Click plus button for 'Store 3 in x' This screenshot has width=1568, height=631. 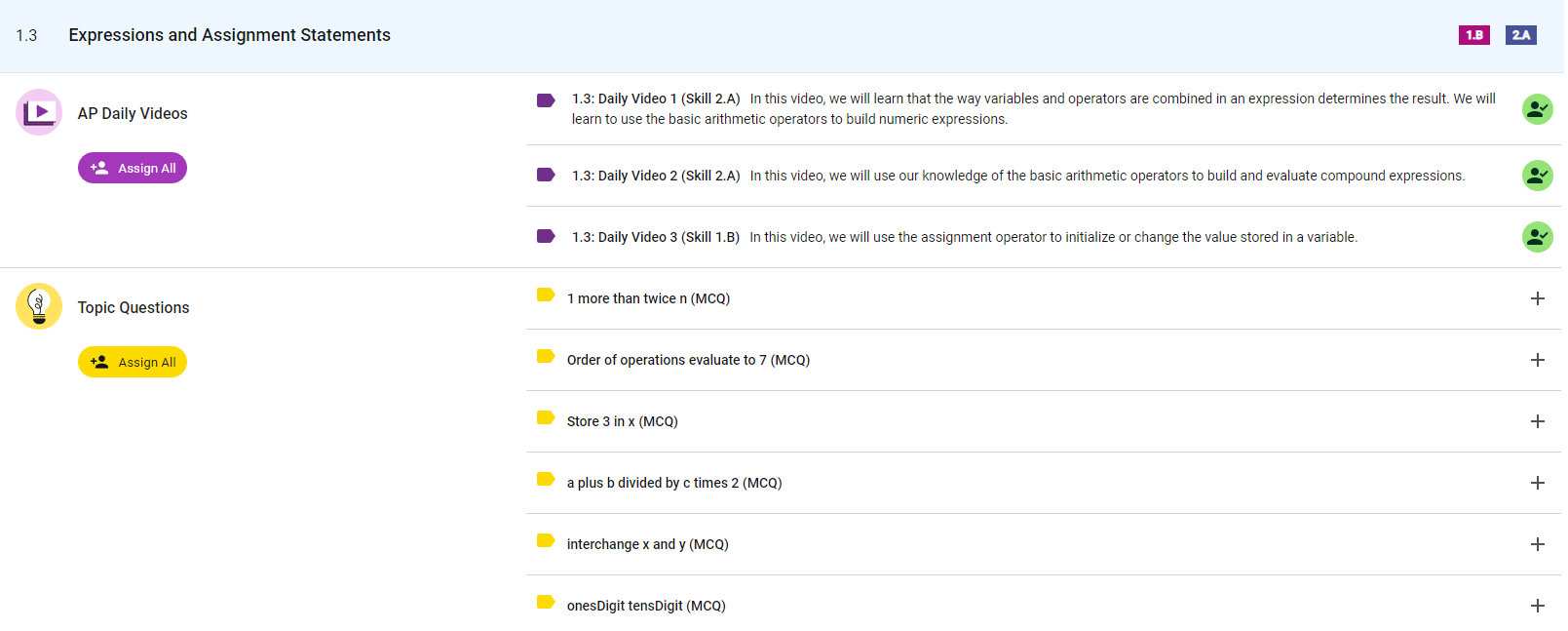(1537, 421)
